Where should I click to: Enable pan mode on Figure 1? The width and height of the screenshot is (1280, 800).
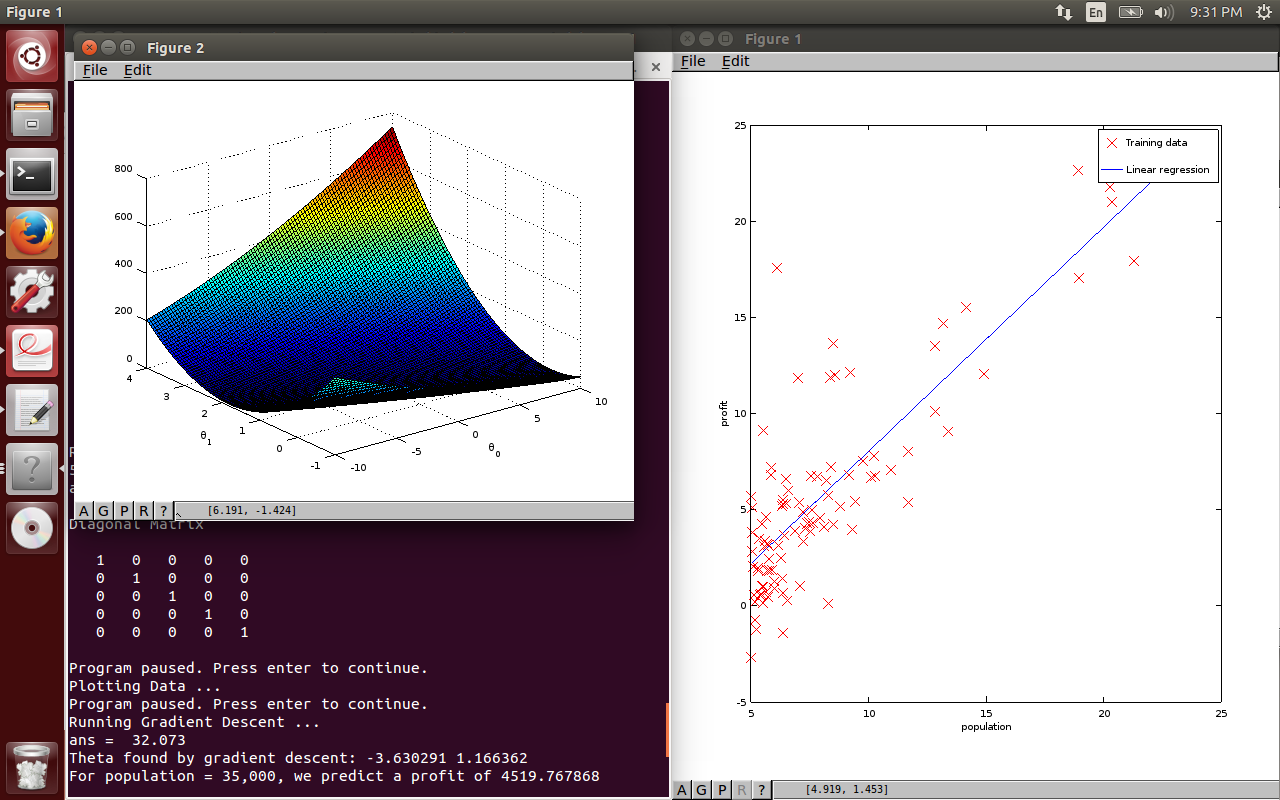[x=721, y=790]
